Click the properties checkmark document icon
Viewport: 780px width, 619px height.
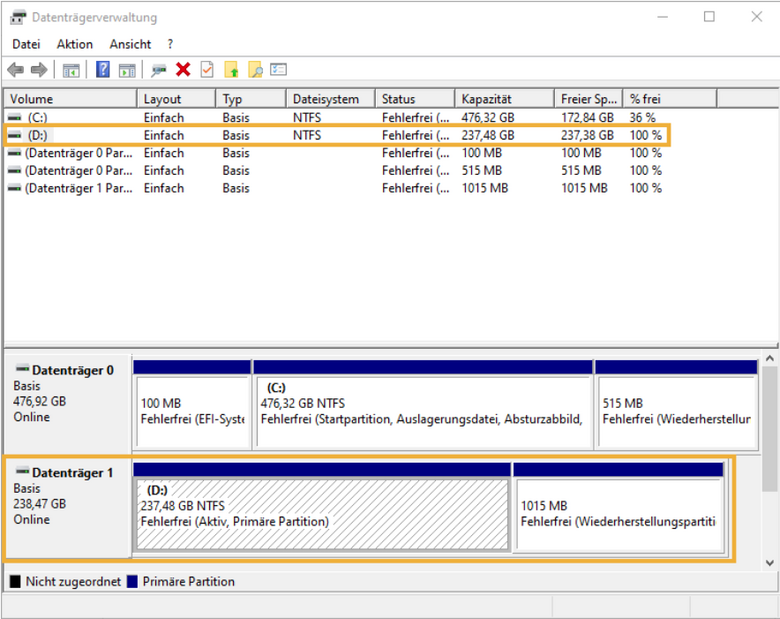coord(207,70)
